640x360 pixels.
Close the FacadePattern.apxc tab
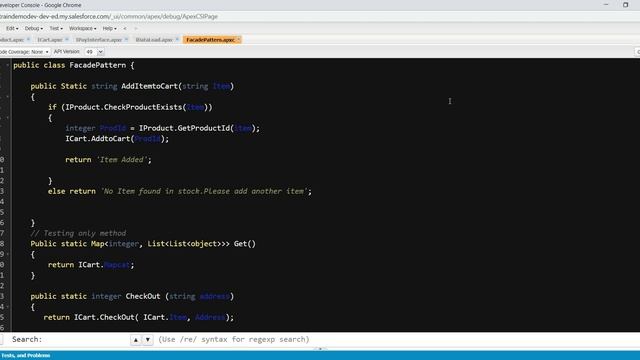pos(239,39)
